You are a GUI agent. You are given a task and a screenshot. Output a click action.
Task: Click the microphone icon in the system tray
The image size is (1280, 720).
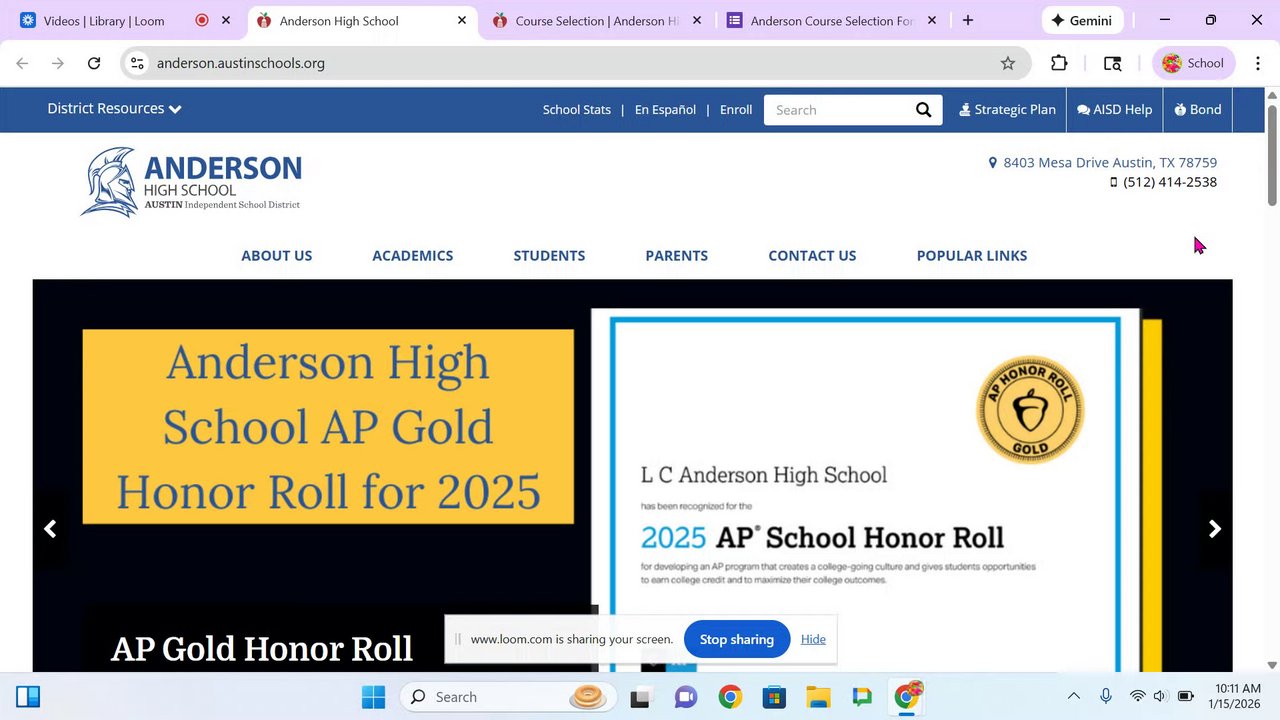click(x=1106, y=697)
